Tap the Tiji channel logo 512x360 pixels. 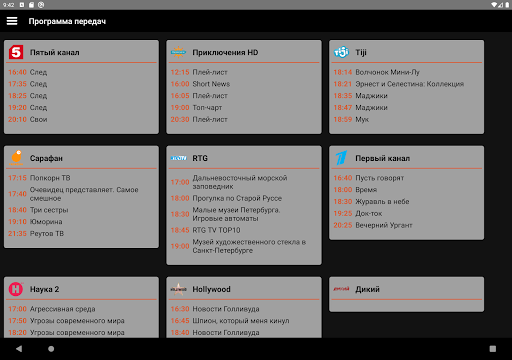point(341,52)
